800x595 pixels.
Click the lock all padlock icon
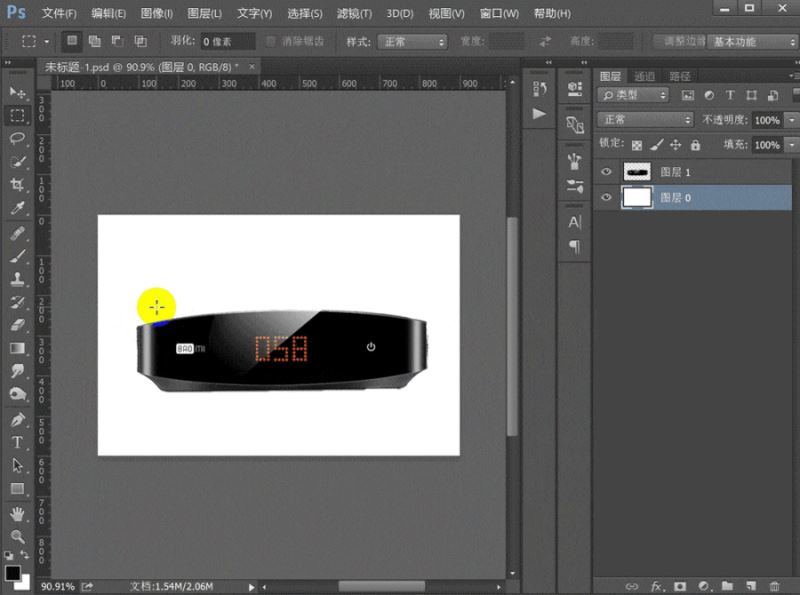pyautogui.click(x=695, y=145)
